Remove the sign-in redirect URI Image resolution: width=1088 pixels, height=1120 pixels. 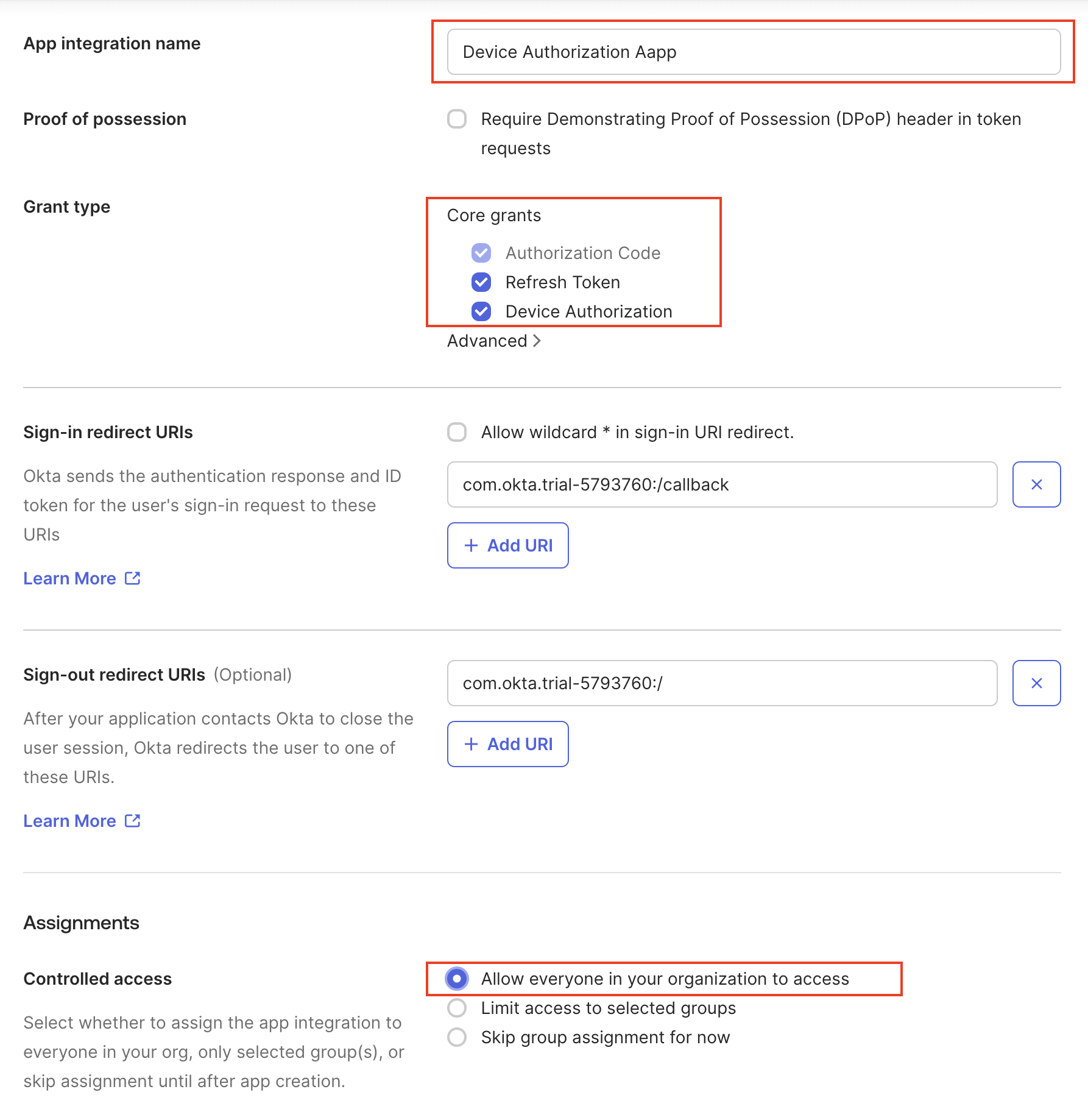[x=1036, y=484]
